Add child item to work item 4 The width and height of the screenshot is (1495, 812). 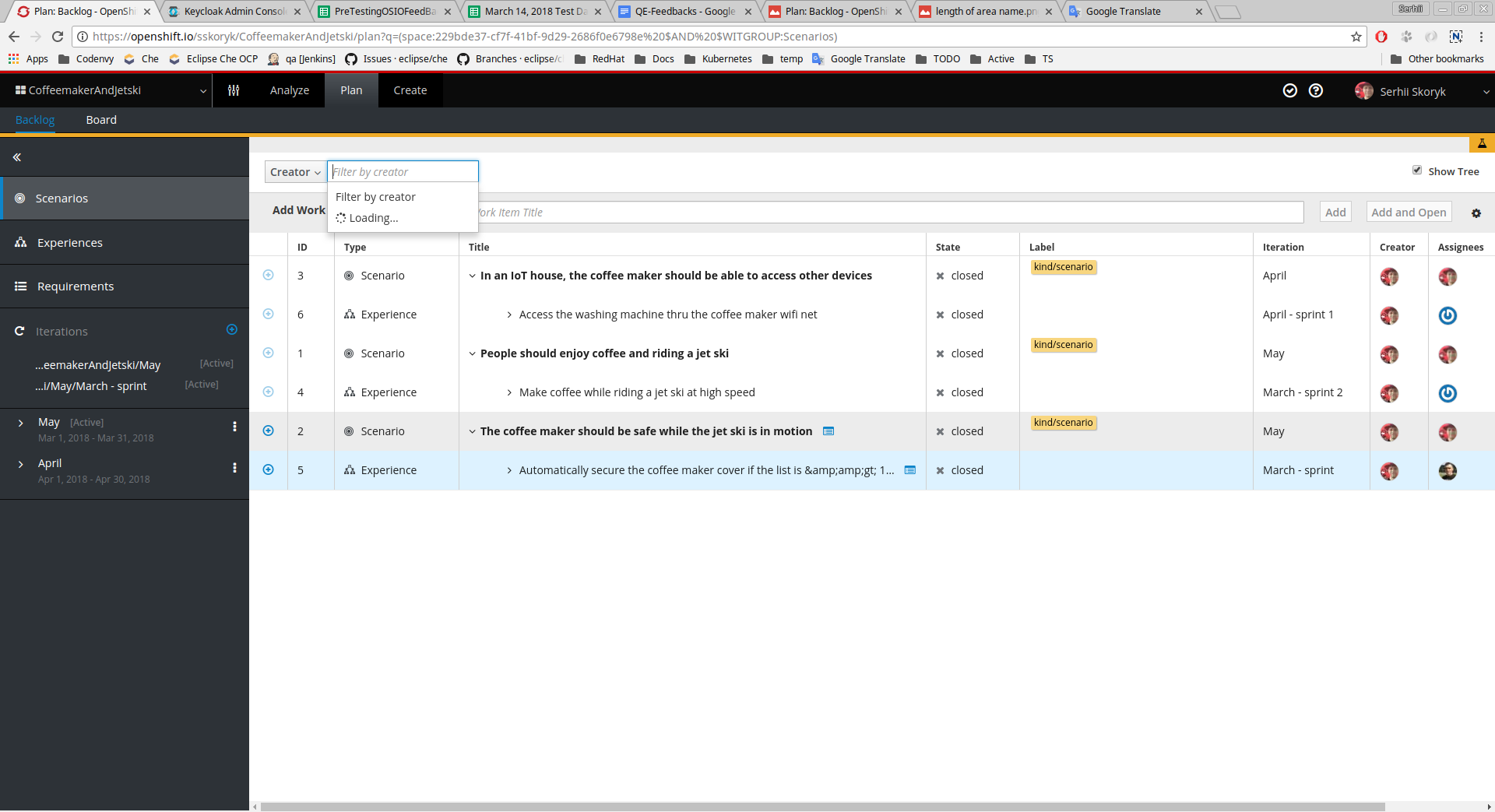click(x=269, y=392)
